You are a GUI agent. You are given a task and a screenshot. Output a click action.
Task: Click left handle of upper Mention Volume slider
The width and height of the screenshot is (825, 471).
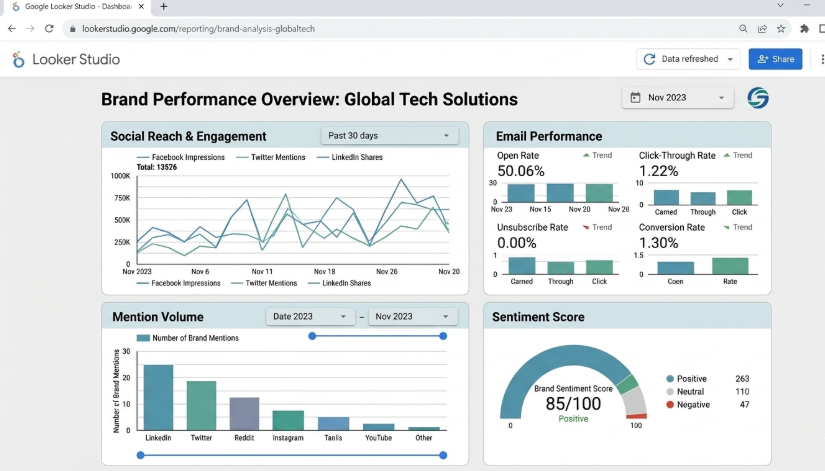coord(312,336)
